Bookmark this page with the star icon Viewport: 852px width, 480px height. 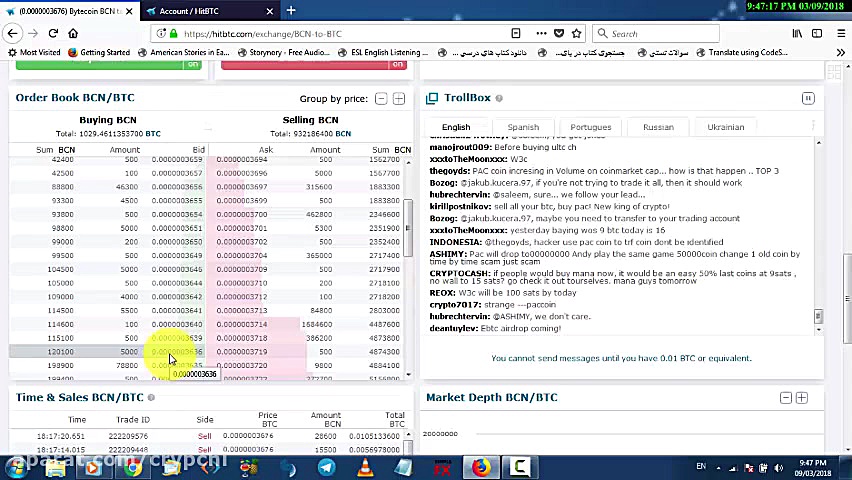click(x=577, y=33)
